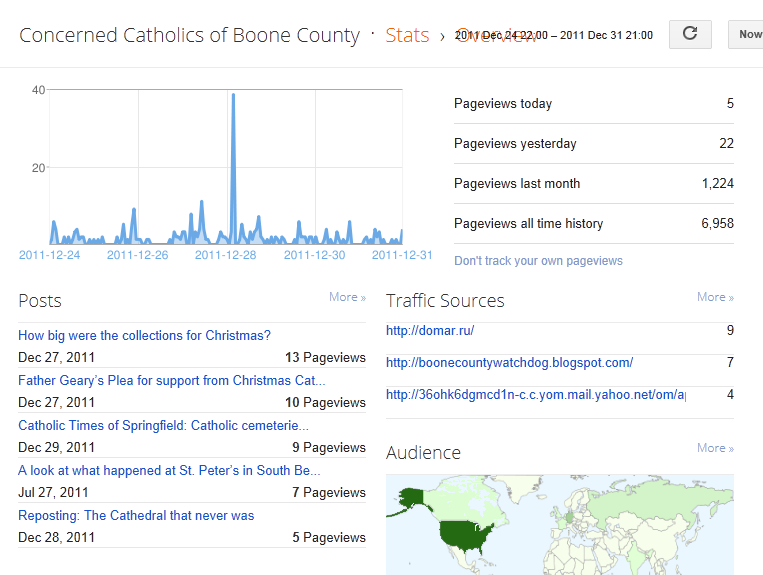Open post Catholic Times of Springfield

(x=163, y=426)
